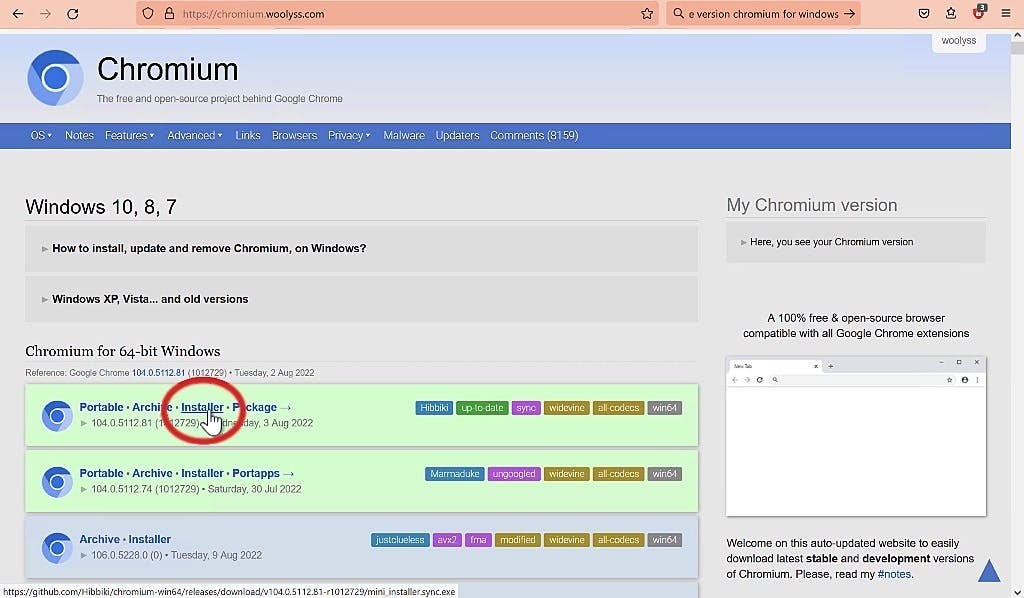The width and height of the screenshot is (1024, 598).
Task: Click the Portapps link
Action: [256, 473]
